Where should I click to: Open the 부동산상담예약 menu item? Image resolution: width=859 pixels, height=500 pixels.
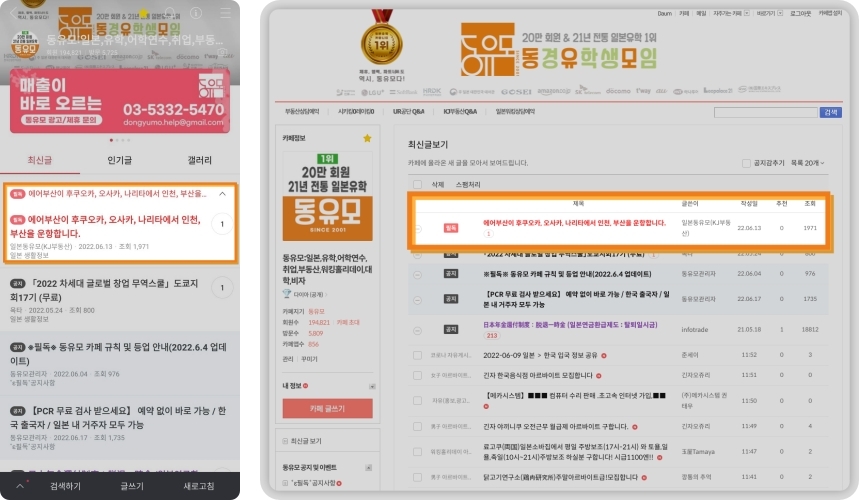[302, 112]
